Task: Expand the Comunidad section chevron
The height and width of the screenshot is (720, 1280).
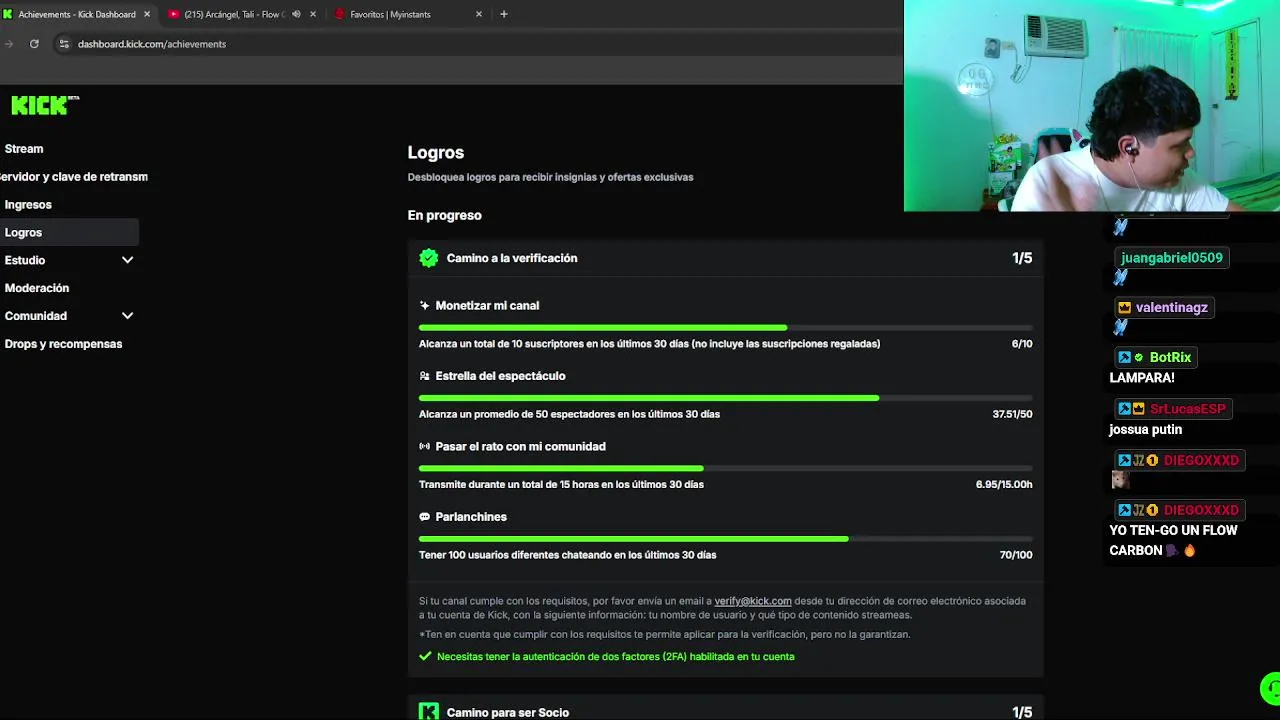Action: (x=127, y=316)
